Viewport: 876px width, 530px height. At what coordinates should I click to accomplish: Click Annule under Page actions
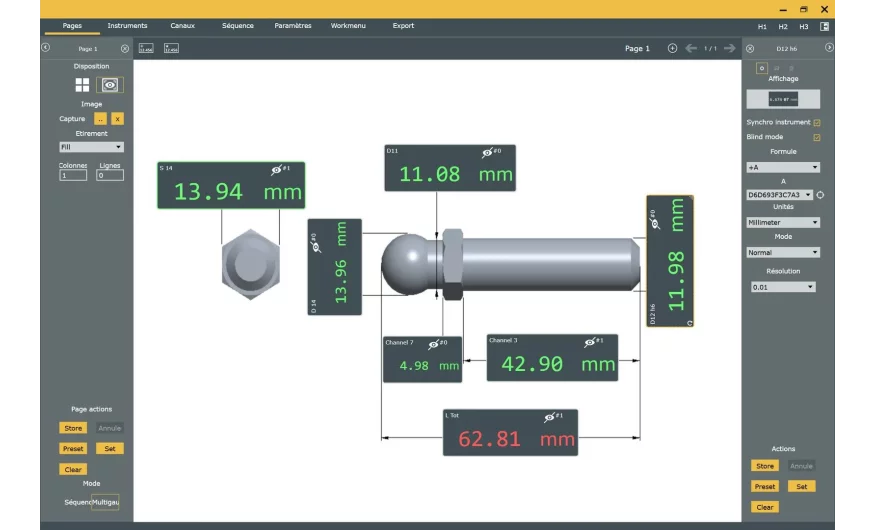tap(110, 428)
